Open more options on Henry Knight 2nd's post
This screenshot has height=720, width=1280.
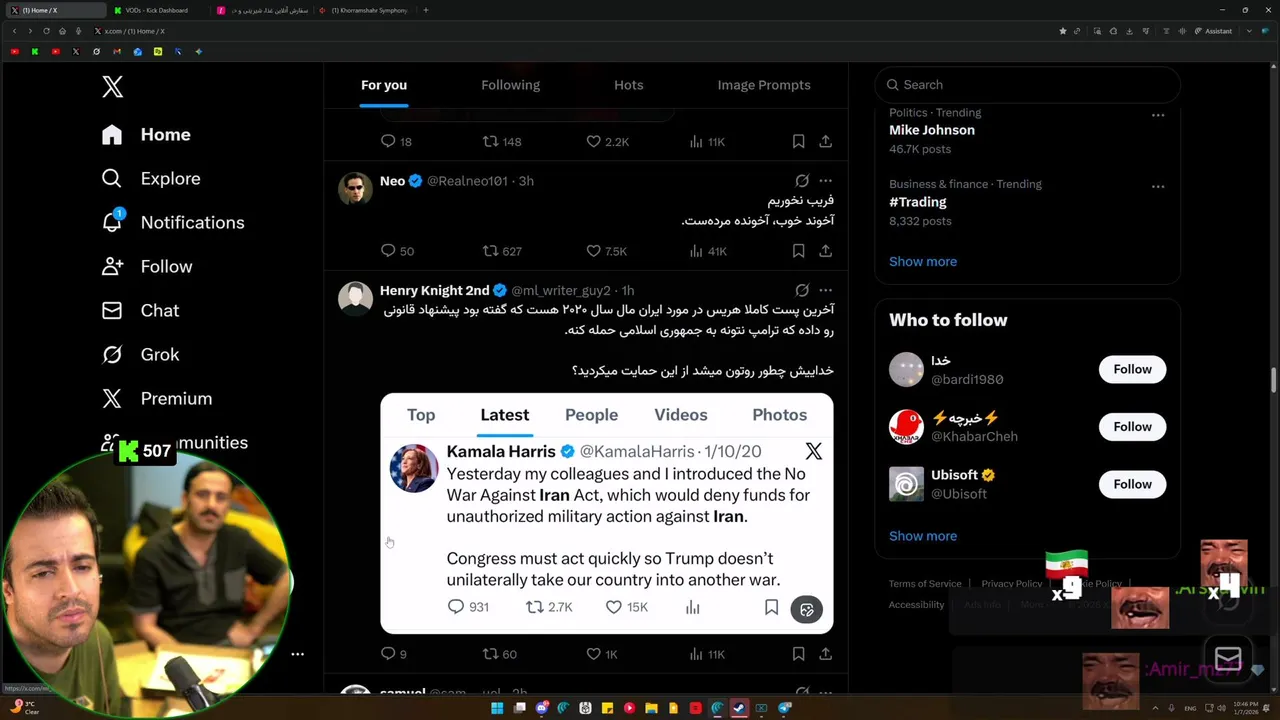[826, 290]
